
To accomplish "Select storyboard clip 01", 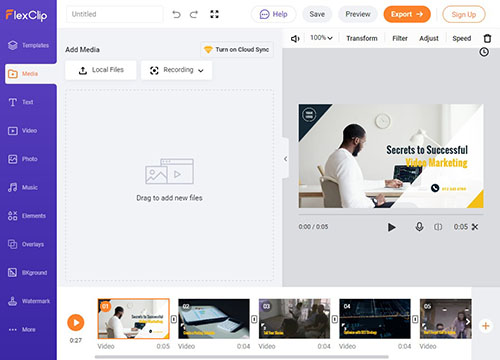I will [133, 319].
